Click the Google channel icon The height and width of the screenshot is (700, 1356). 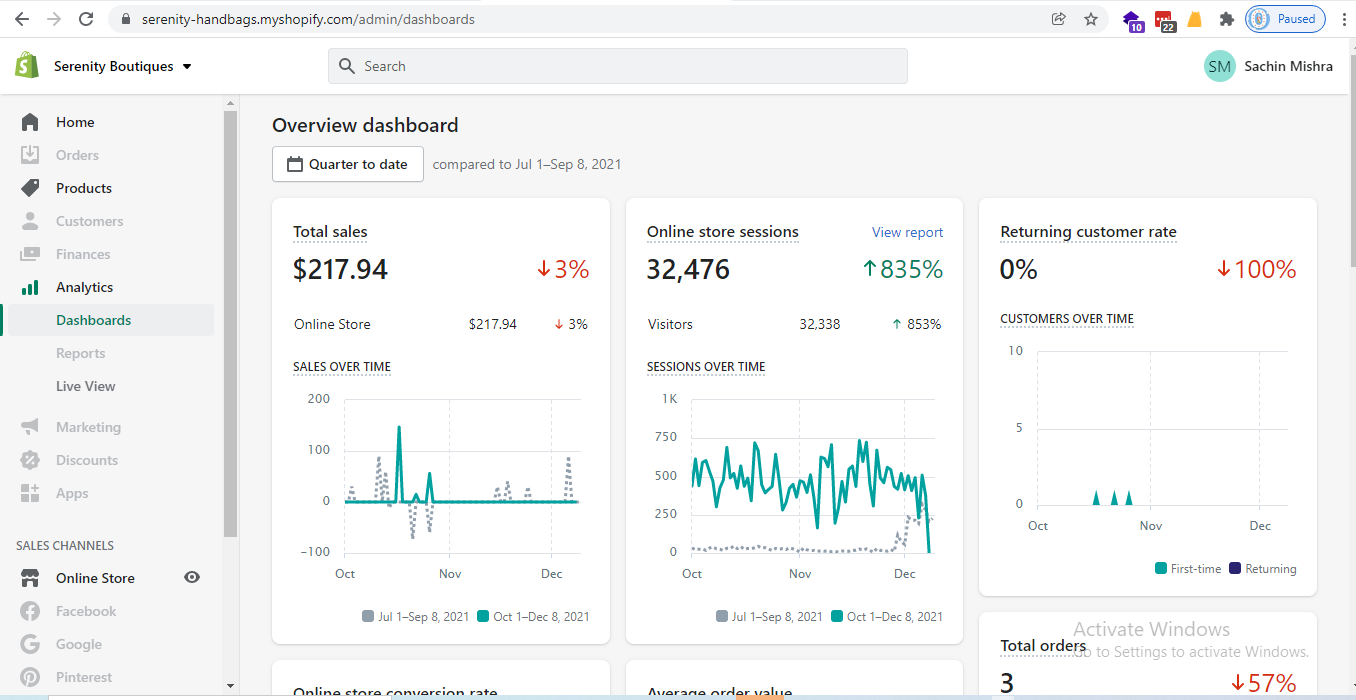30,644
